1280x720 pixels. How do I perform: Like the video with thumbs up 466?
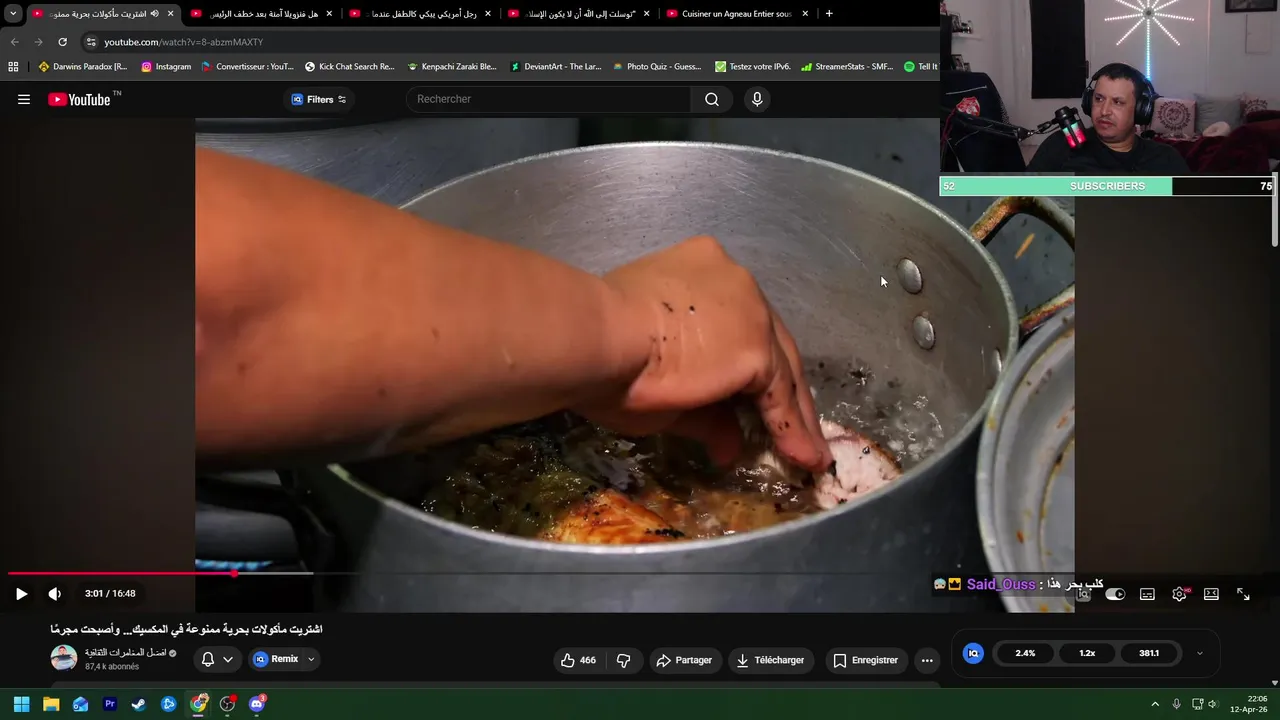coord(578,660)
